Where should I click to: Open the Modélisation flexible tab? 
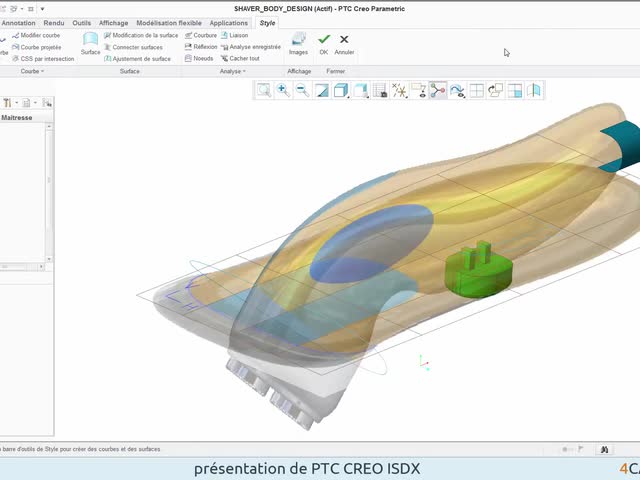(x=169, y=23)
